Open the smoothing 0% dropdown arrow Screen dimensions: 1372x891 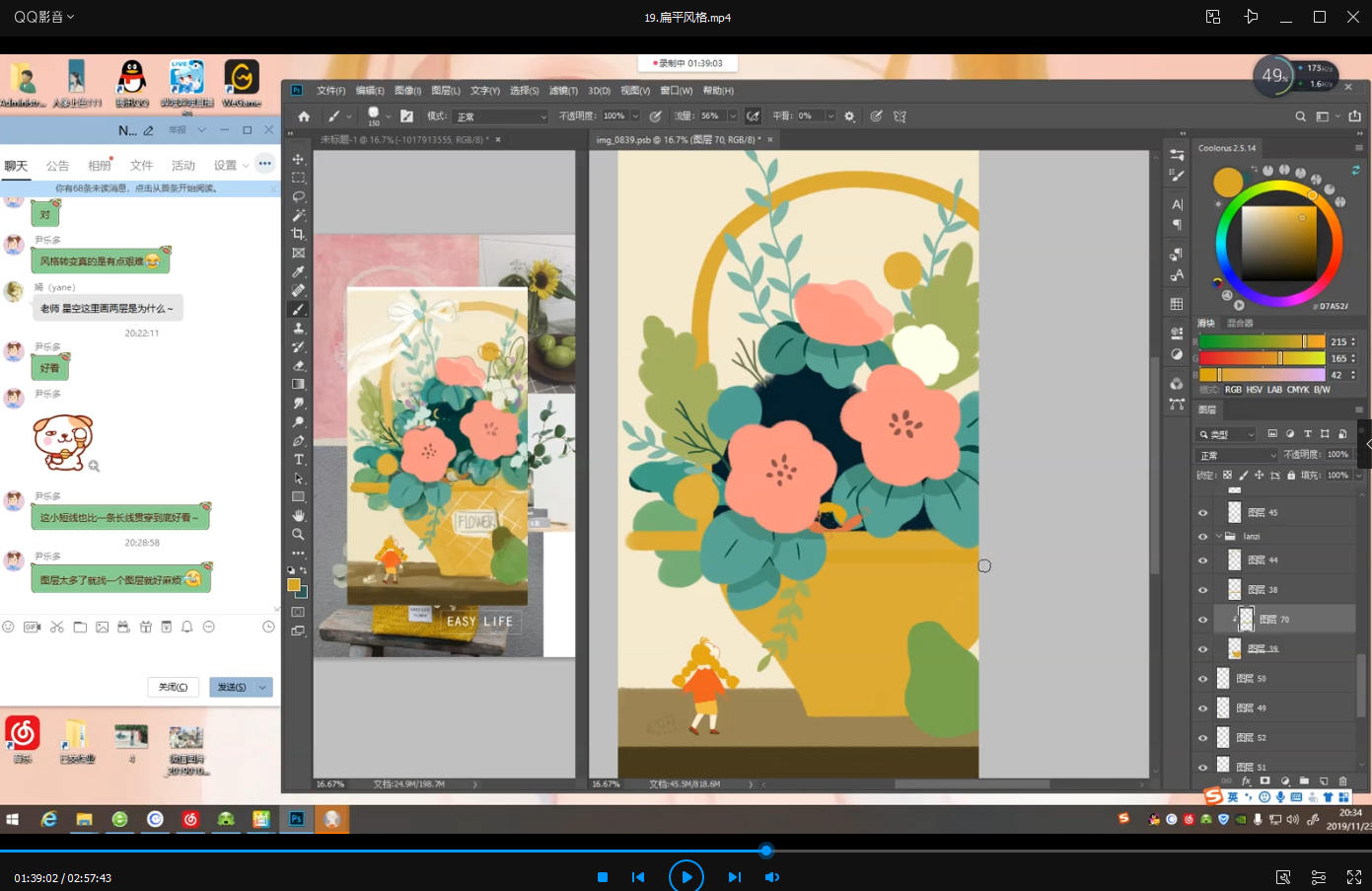pos(830,115)
